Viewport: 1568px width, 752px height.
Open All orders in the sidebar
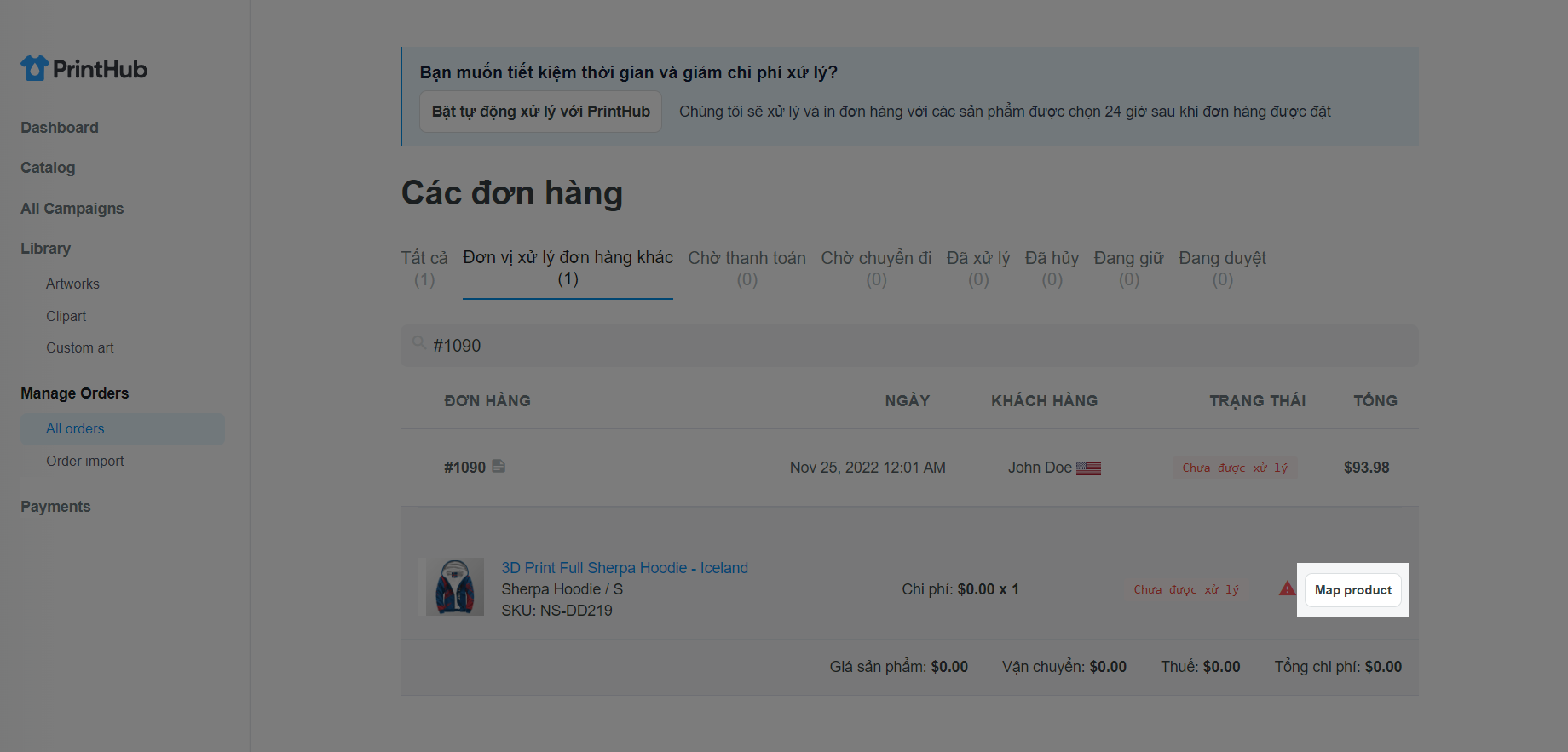(x=123, y=429)
